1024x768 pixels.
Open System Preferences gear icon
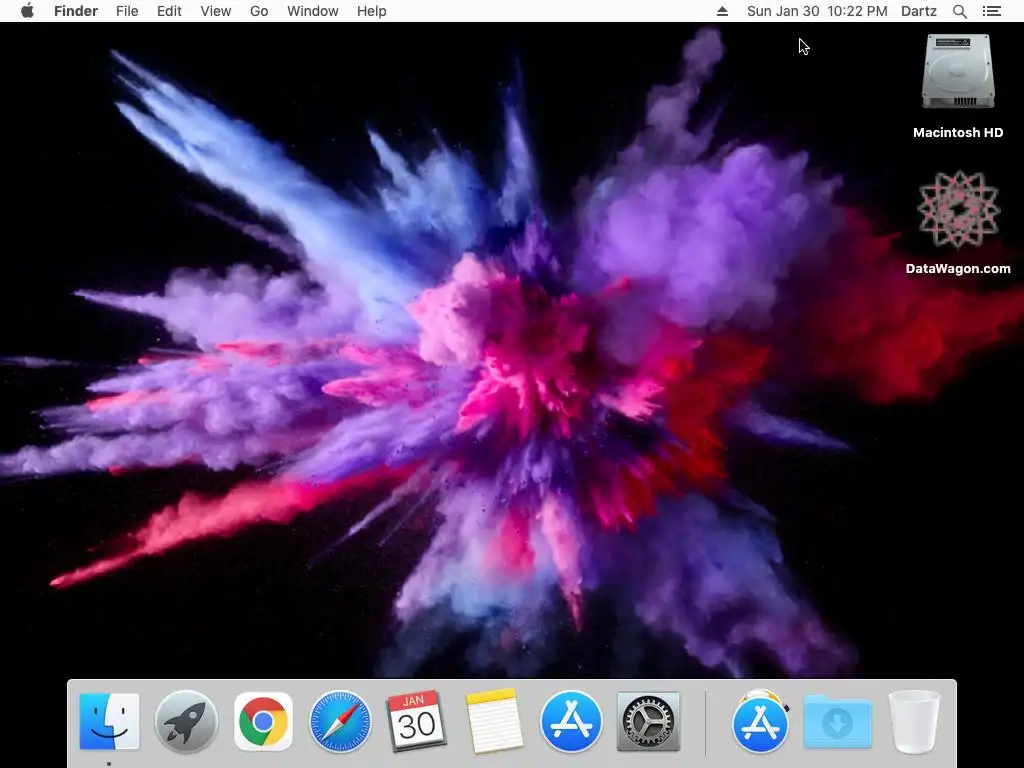648,722
